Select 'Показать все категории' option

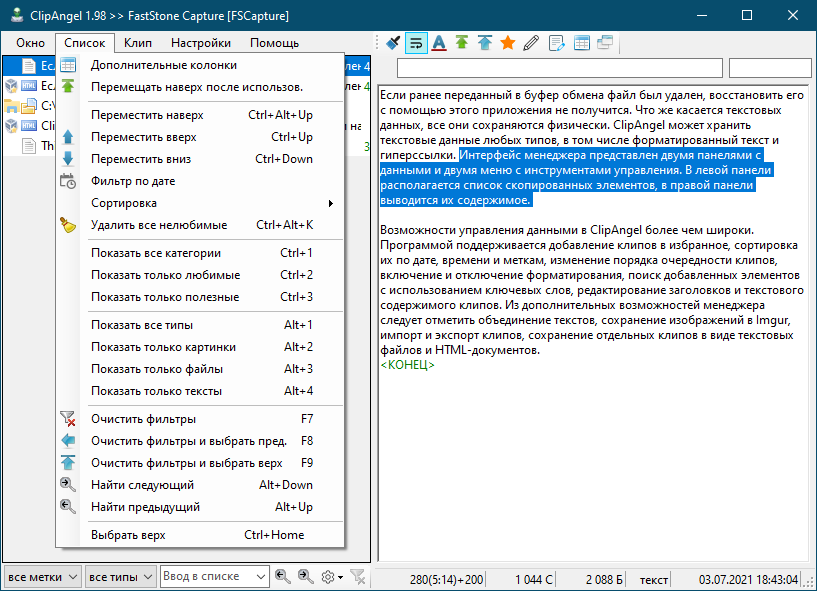click(200, 253)
